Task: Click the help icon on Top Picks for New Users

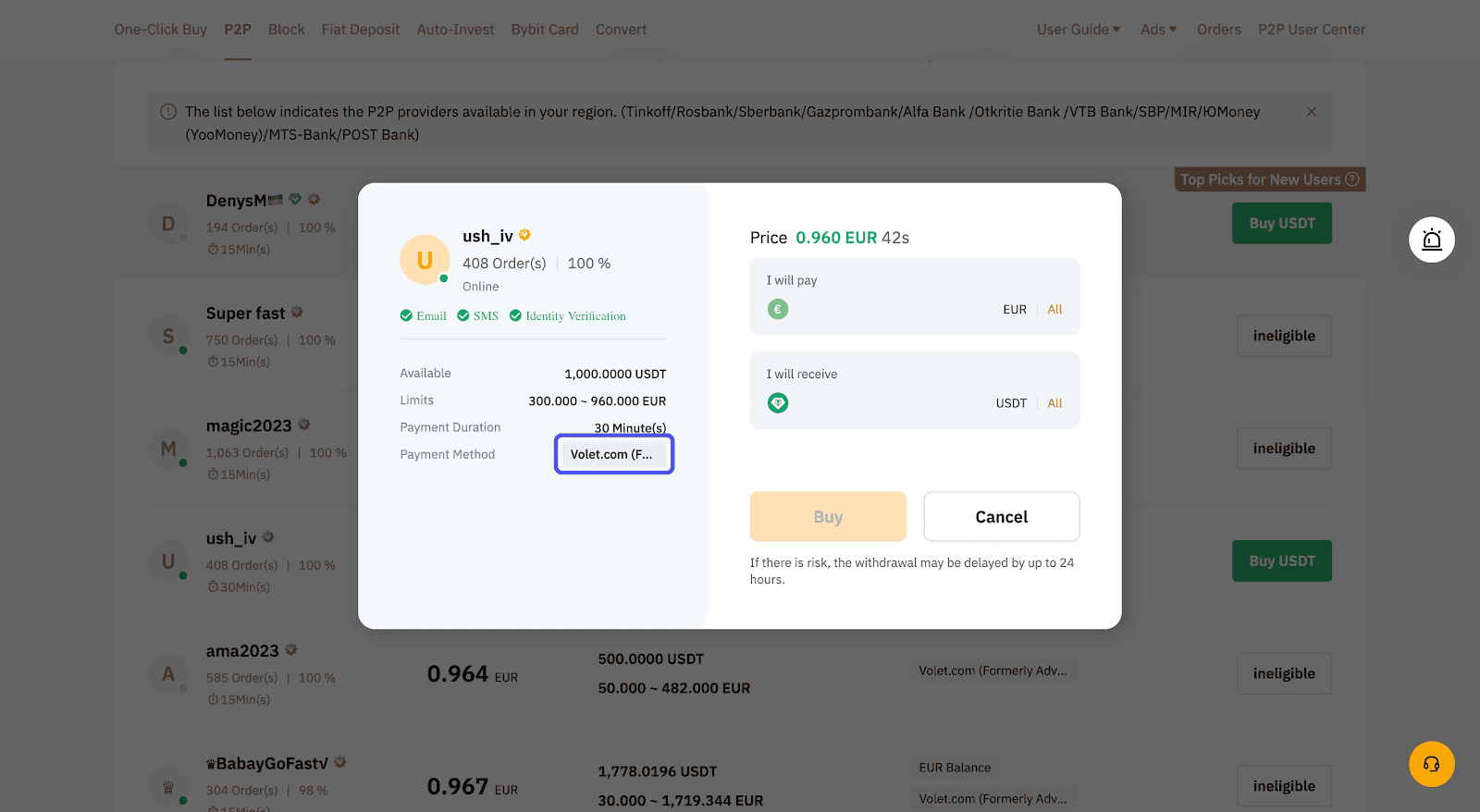Action: 1351,179
